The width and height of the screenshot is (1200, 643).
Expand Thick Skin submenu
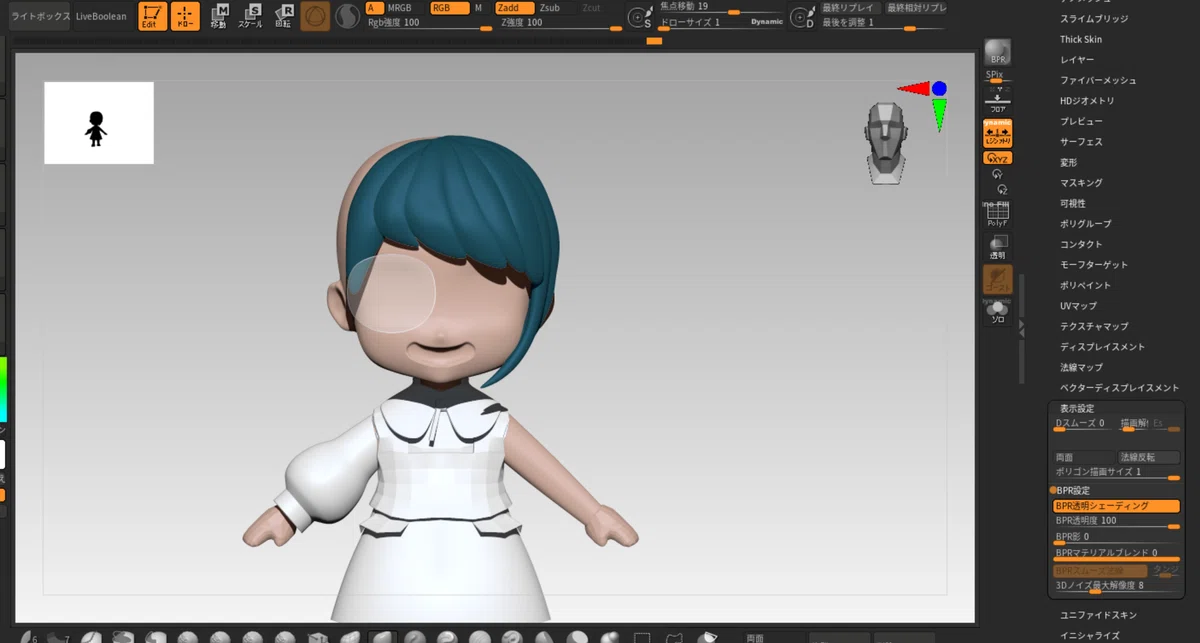(x=1081, y=39)
